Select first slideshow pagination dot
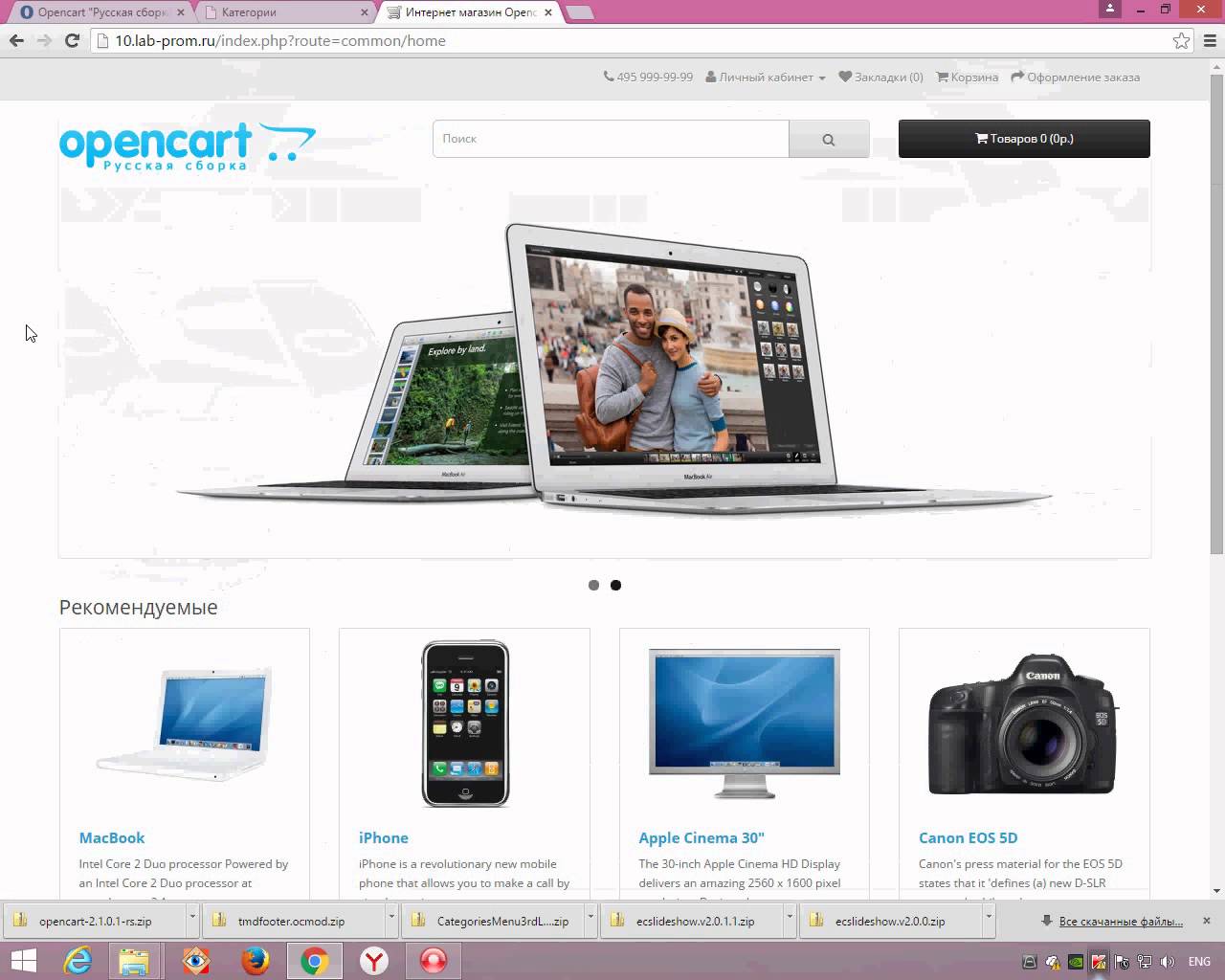Screen dimensions: 1225x980 [x=593, y=585]
